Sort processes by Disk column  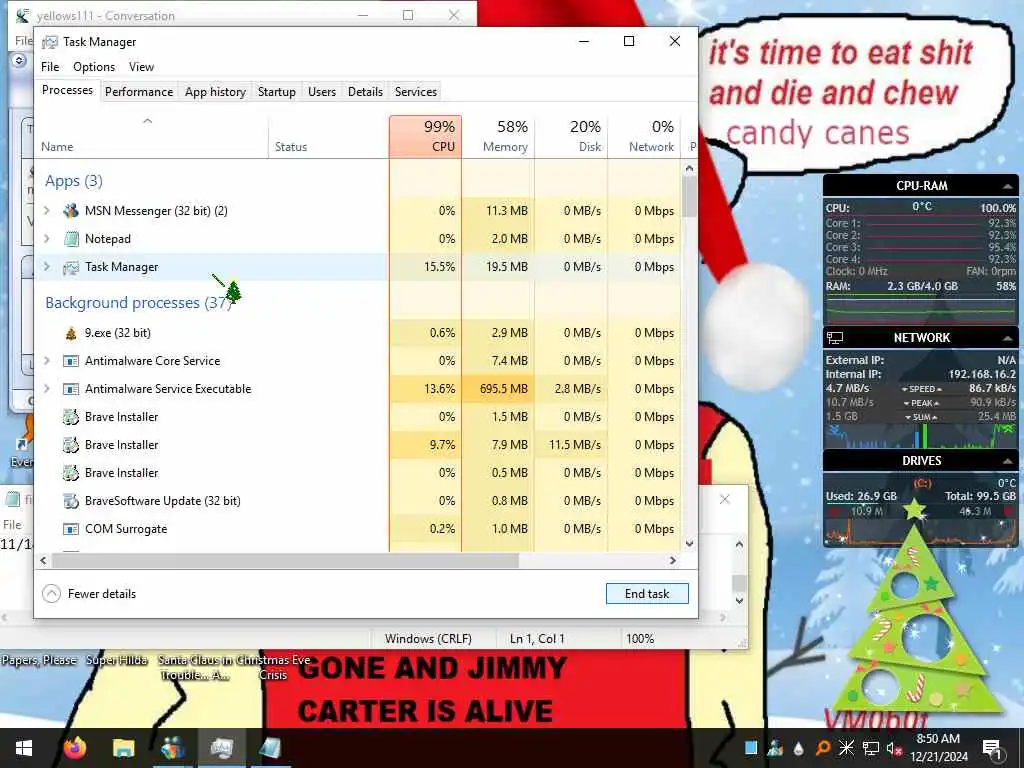(571, 136)
